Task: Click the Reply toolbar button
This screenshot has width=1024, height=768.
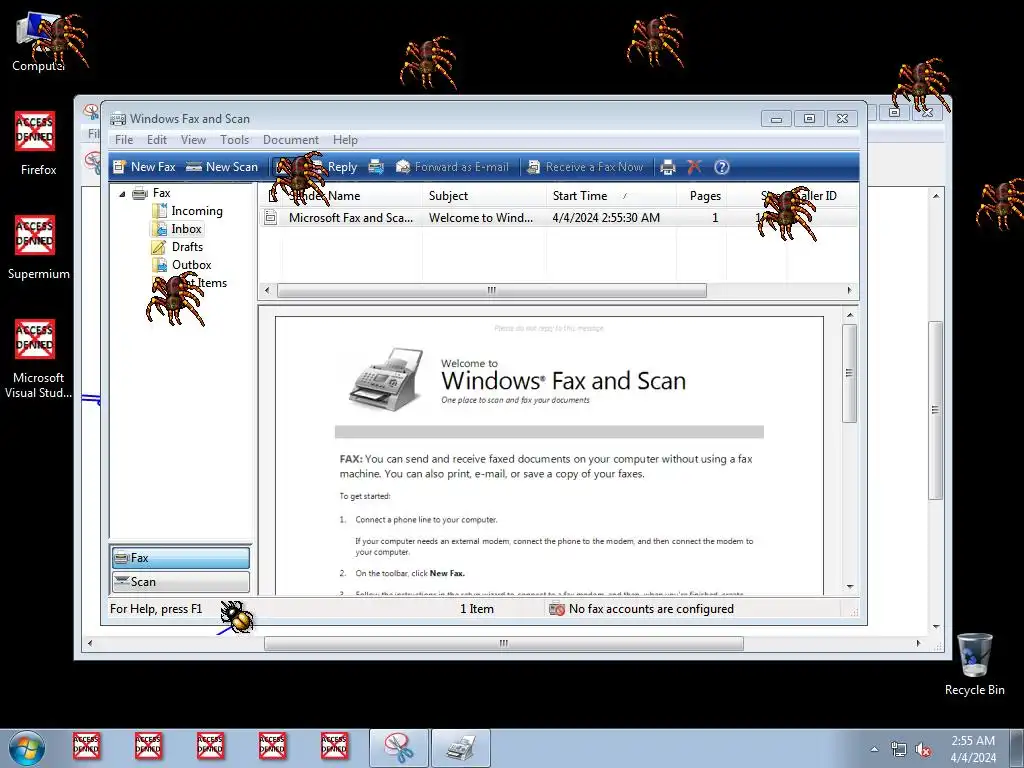Action: (334, 167)
